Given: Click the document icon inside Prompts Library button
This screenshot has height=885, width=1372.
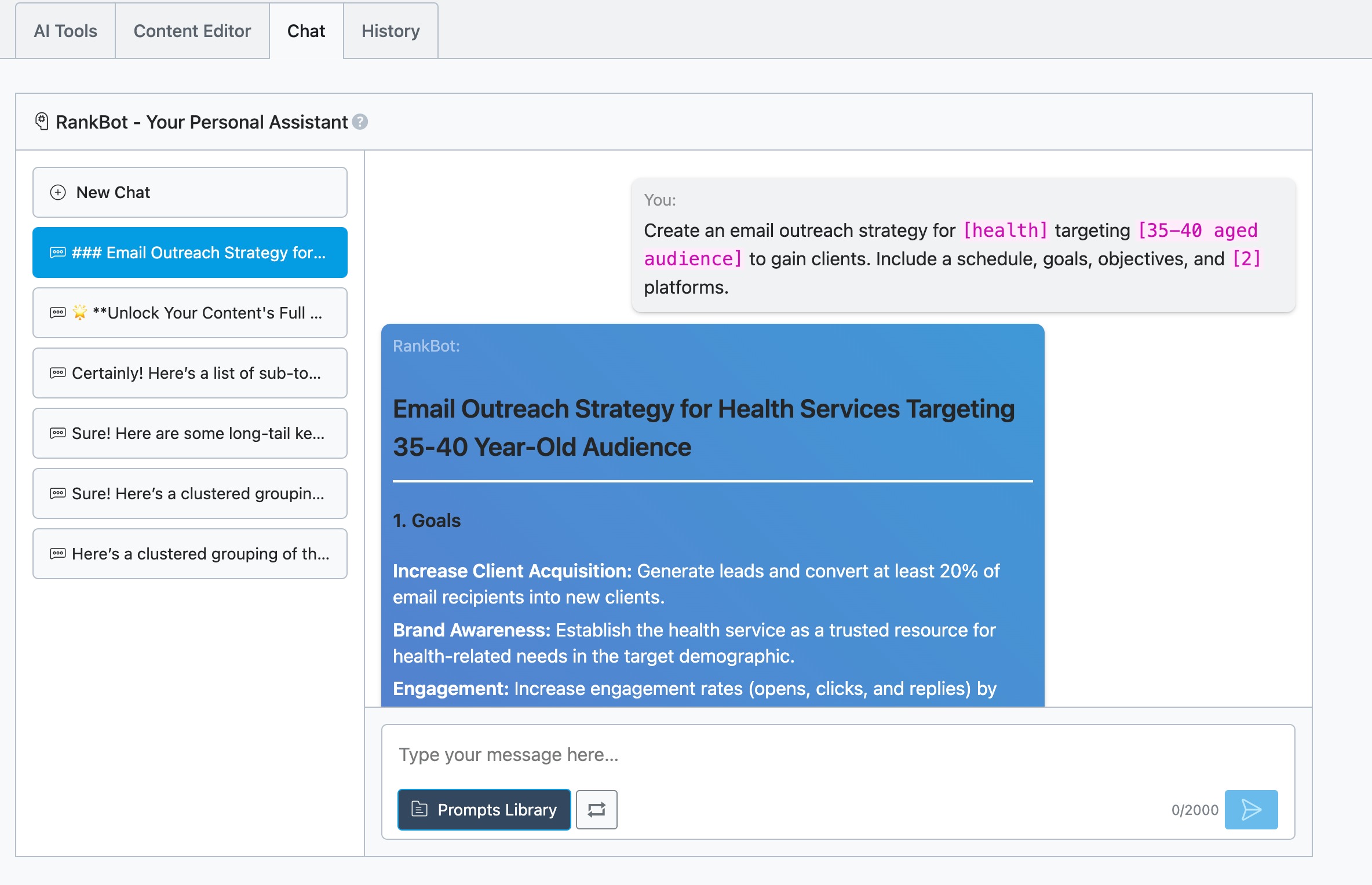Looking at the screenshot, I should (x=419, y=810).
